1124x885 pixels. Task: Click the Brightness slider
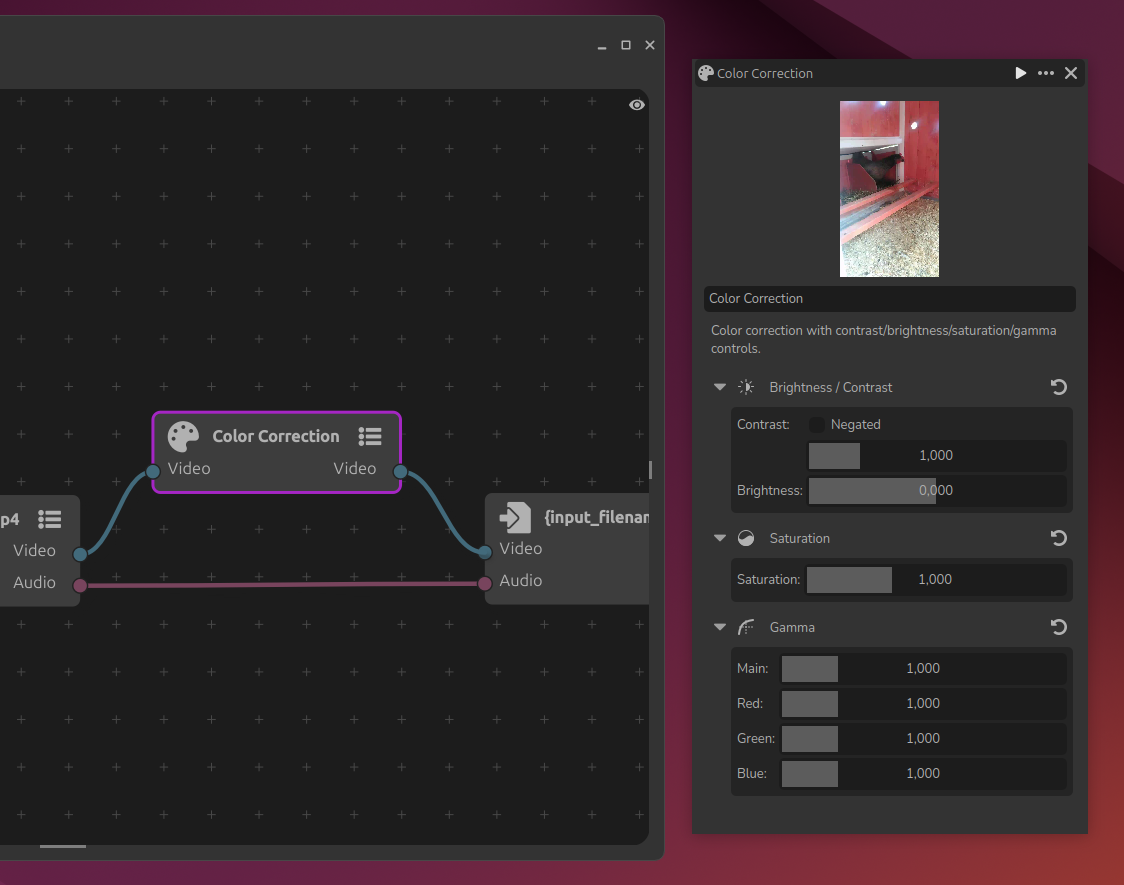click(936, 491)
